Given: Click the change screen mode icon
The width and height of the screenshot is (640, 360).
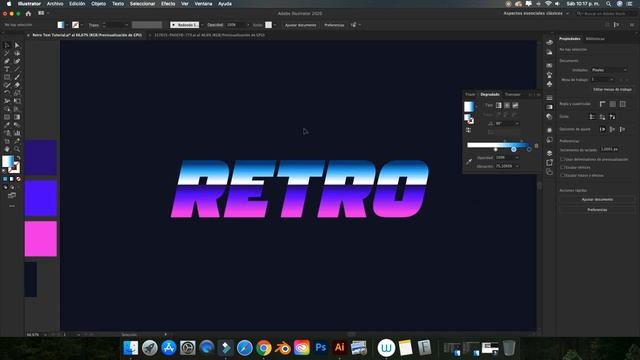Looking at the screenshot, I should click(12, 196).
